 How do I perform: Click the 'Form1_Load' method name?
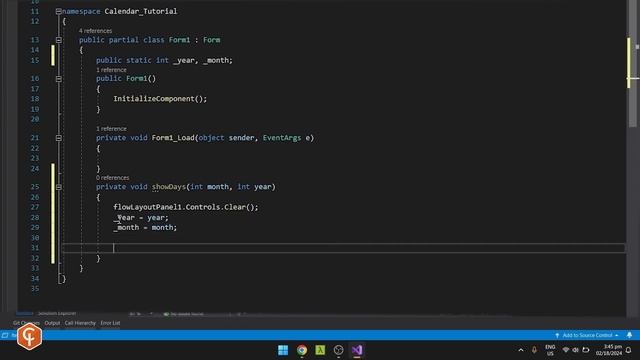173,138
